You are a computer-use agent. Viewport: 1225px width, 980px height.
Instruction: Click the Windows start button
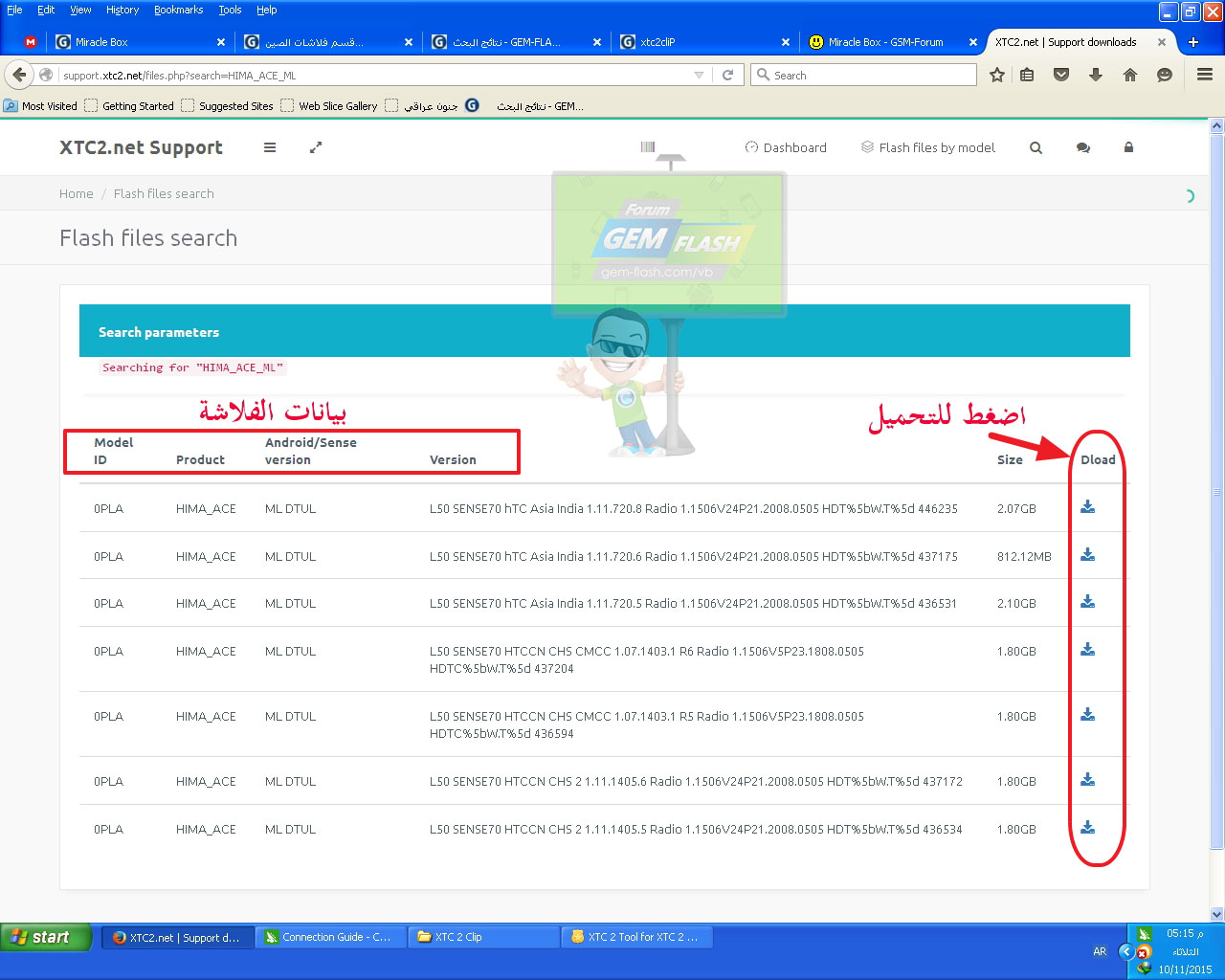(x=46, y=937)
